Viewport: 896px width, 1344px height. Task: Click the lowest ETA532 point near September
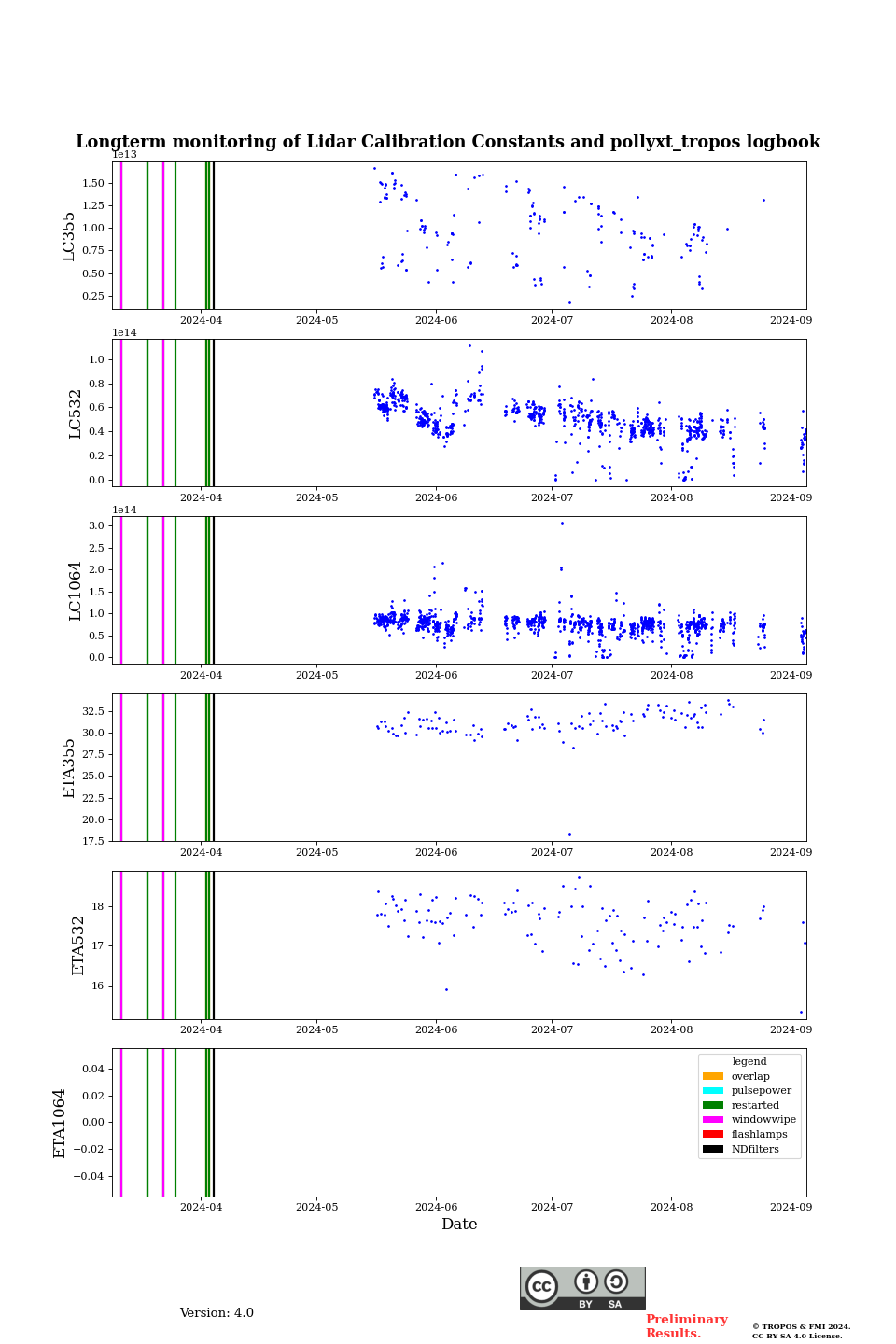coord(801,1012)
